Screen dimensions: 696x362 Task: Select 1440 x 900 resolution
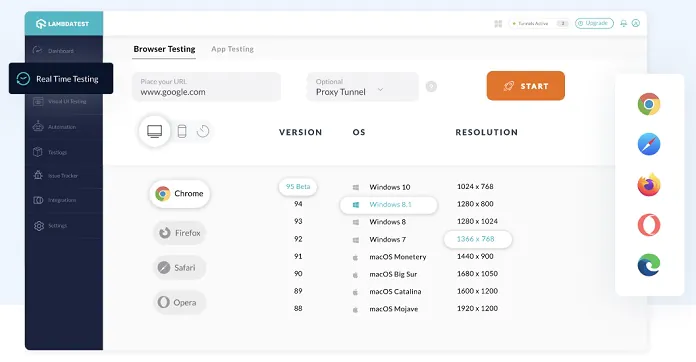(x=475, y=256)
